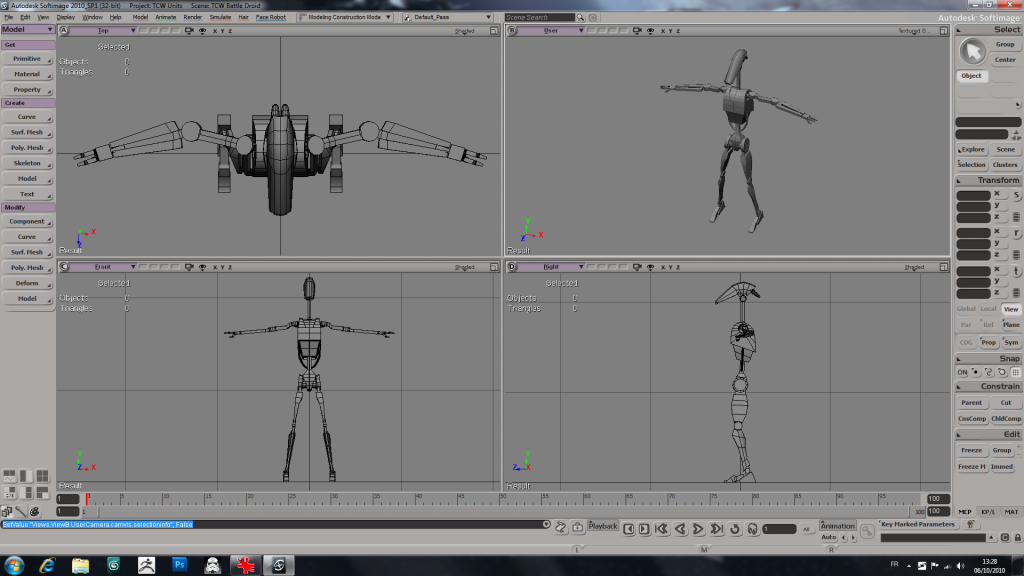Image resolution: width=1024 pixels, height=576 pixels.
Task: Collapse the Transform panel
Action: (959, 181)
